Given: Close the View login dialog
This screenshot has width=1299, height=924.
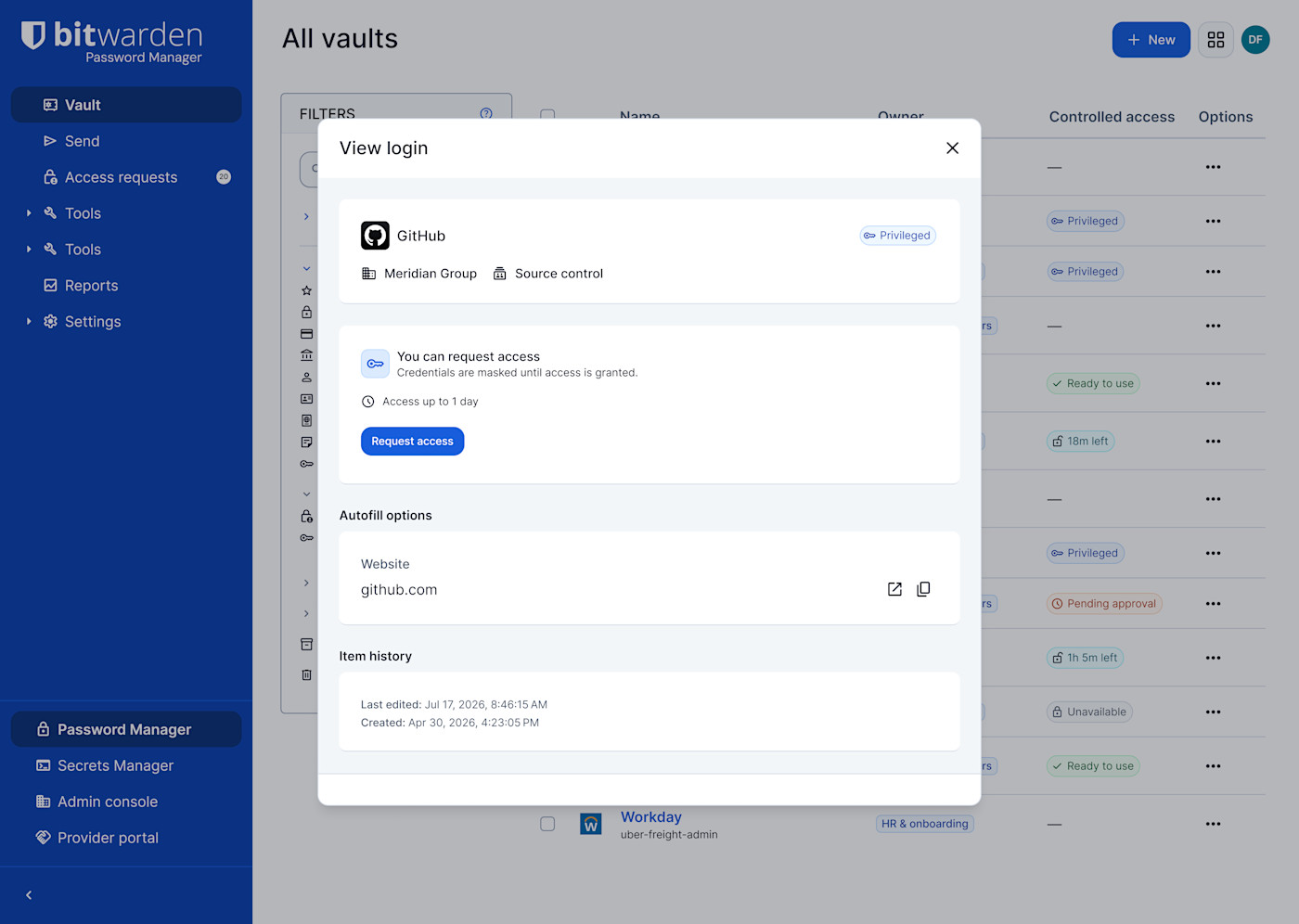Looking at the screenshot, I should click(952, 148).
